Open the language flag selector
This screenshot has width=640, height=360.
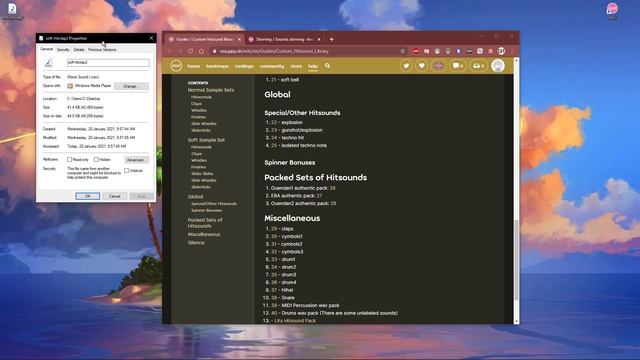[438, 66]
